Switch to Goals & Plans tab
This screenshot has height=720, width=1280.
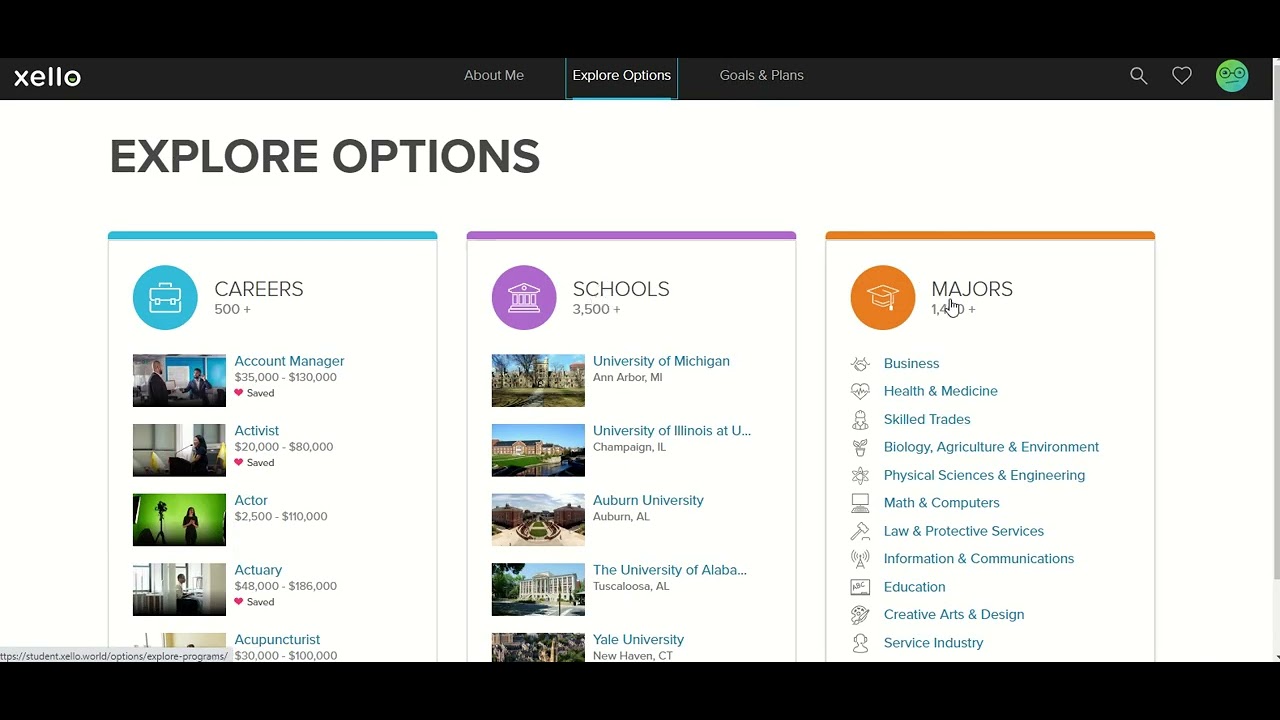(762, 76)
